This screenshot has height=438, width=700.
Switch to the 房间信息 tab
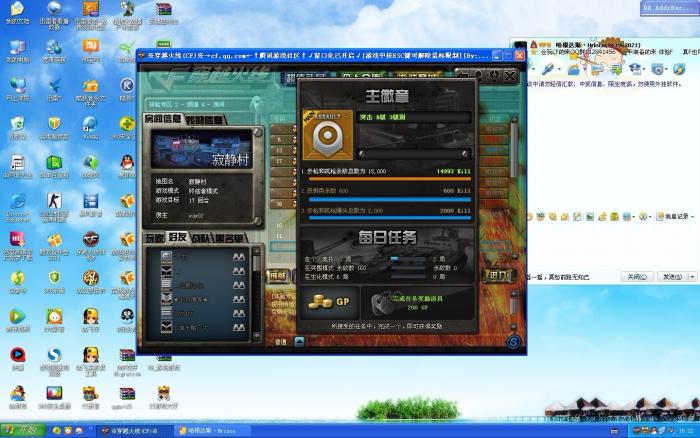(x=163, y=119)
